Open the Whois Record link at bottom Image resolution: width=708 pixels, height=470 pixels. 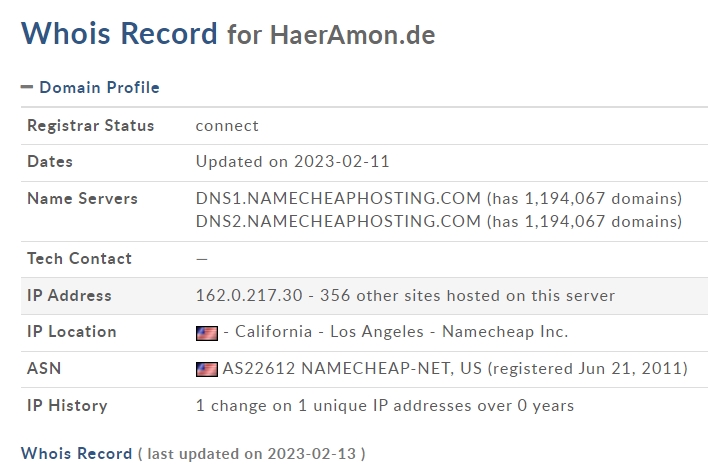pyautogui.click(x=76, y=453)
